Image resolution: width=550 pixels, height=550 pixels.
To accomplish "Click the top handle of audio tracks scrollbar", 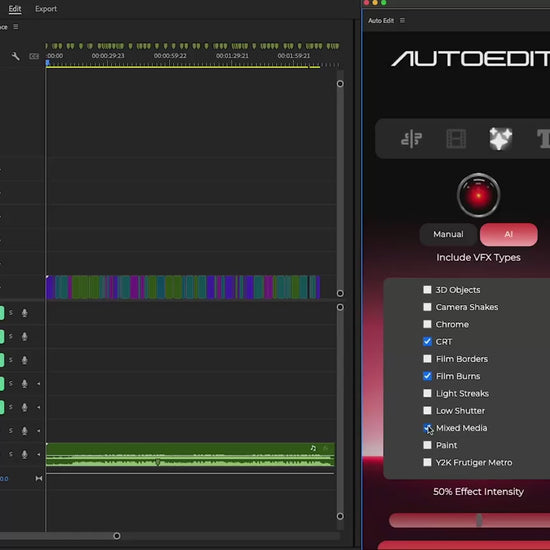I will (340, 307).
